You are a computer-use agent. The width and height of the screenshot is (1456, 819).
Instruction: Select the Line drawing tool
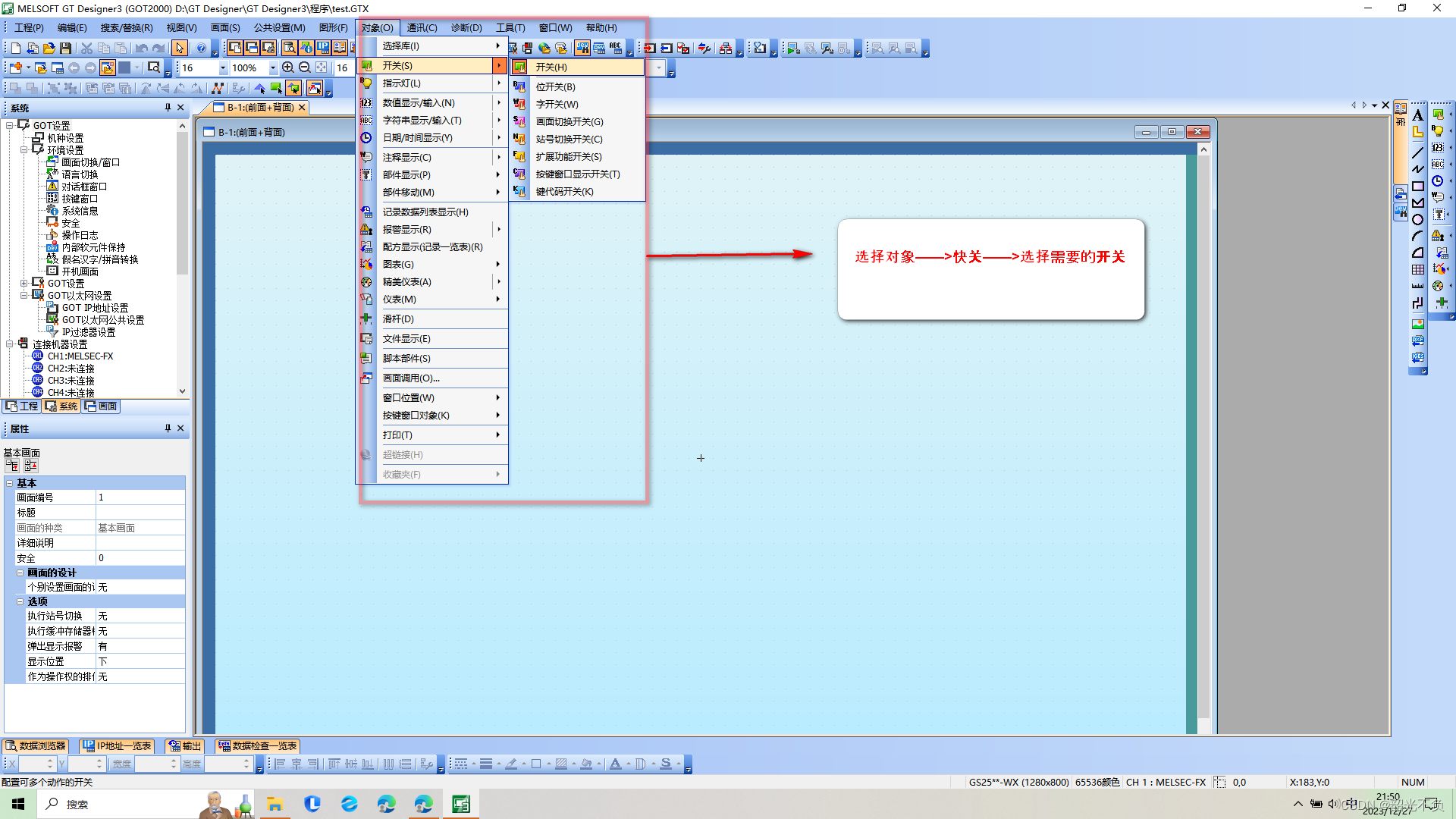pyautogui.click(x=1417, y=152)
